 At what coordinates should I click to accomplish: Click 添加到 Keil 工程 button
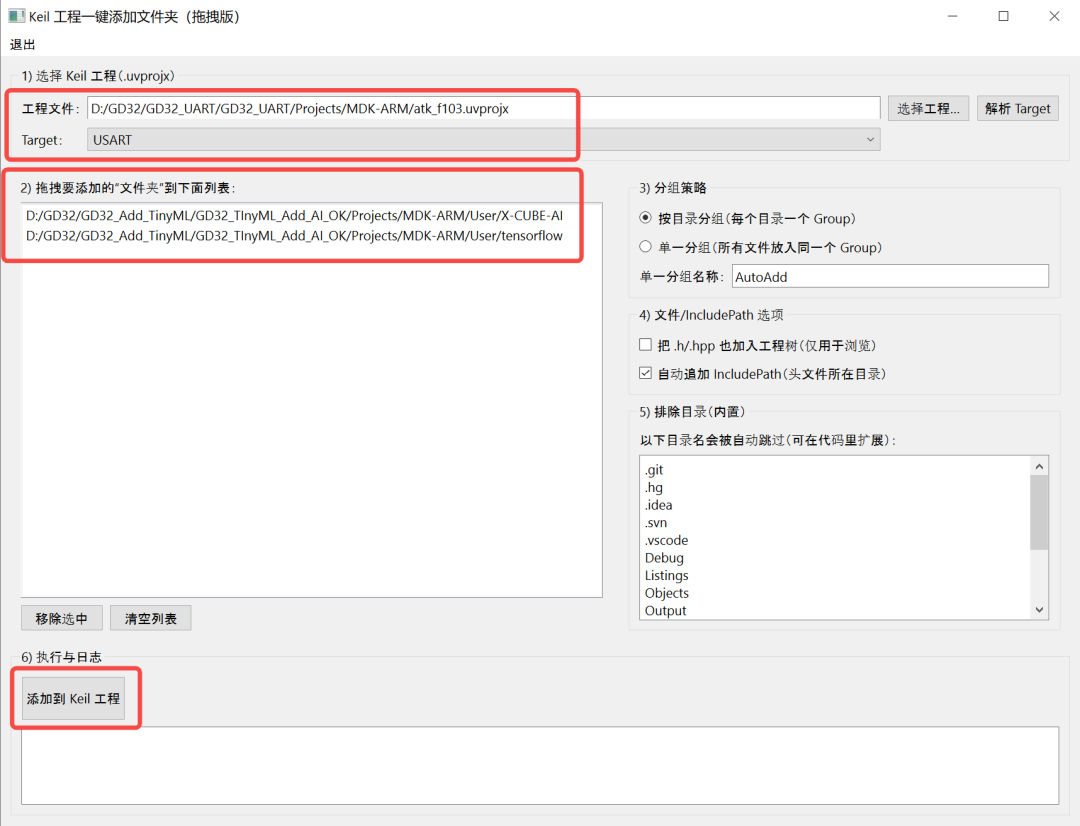73,699
